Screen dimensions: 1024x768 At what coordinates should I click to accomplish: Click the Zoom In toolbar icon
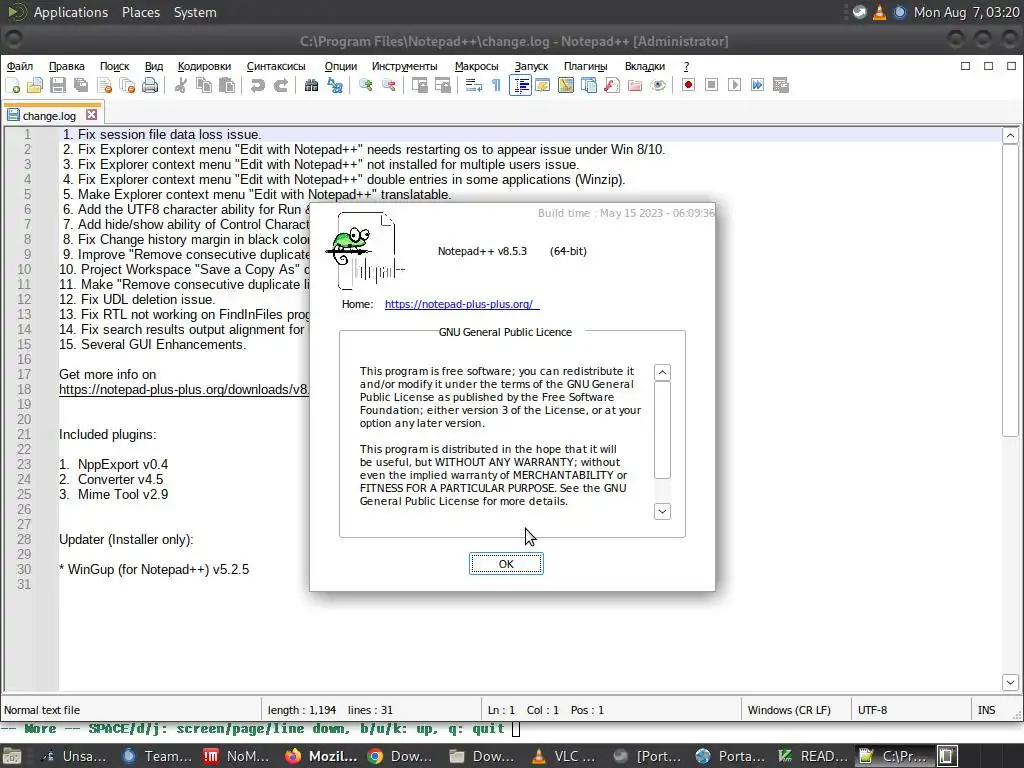tap(365, 85)
